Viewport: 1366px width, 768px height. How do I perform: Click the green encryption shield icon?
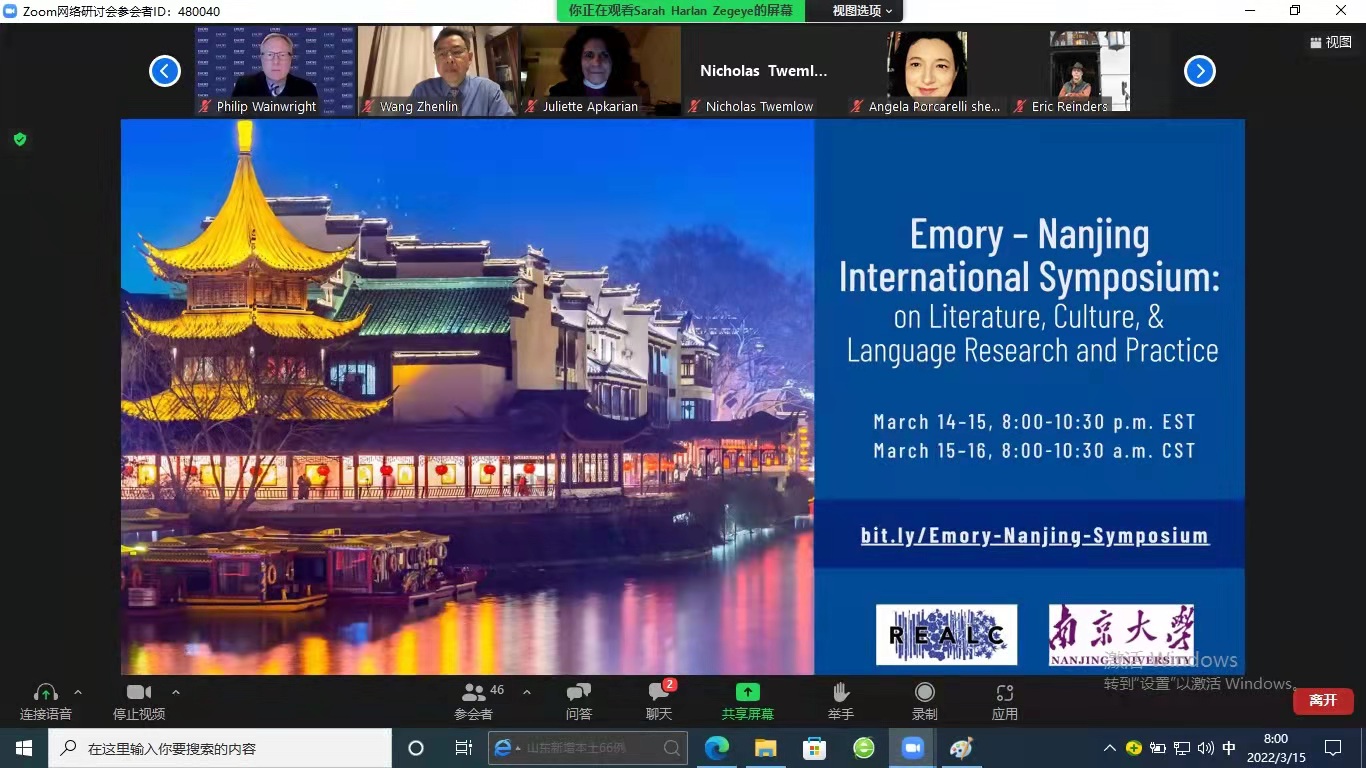[19, 139]
